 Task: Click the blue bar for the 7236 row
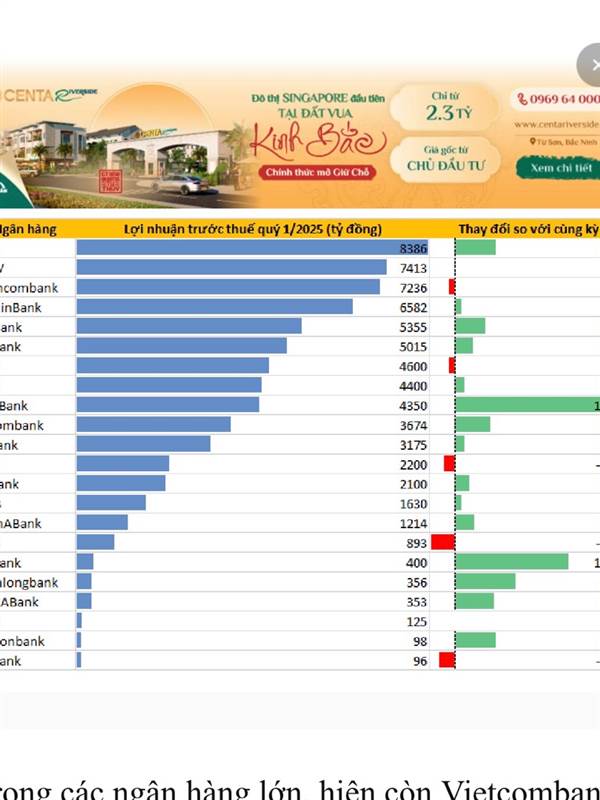point(228,287)
